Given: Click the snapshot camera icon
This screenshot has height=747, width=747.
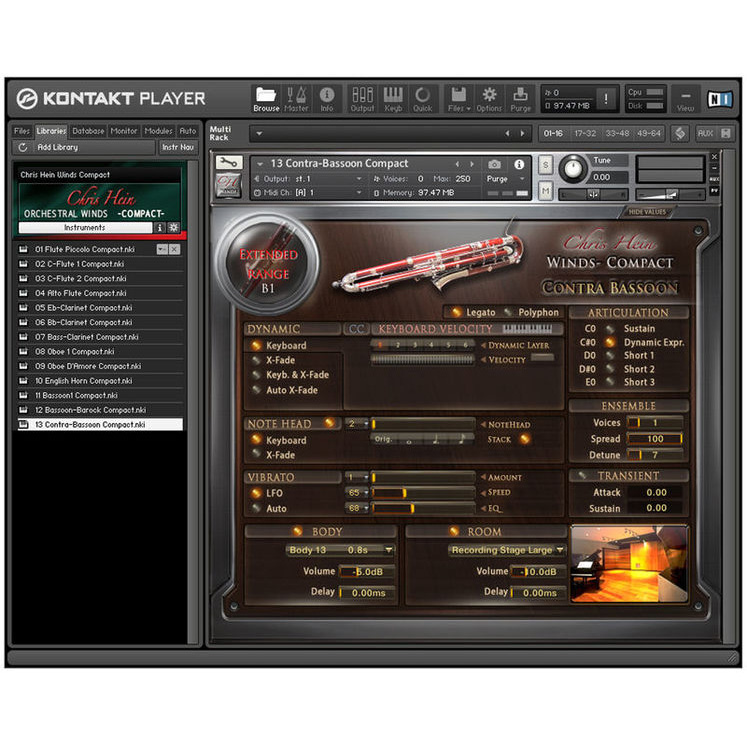Looking at the screenshot, I should 495,164.
